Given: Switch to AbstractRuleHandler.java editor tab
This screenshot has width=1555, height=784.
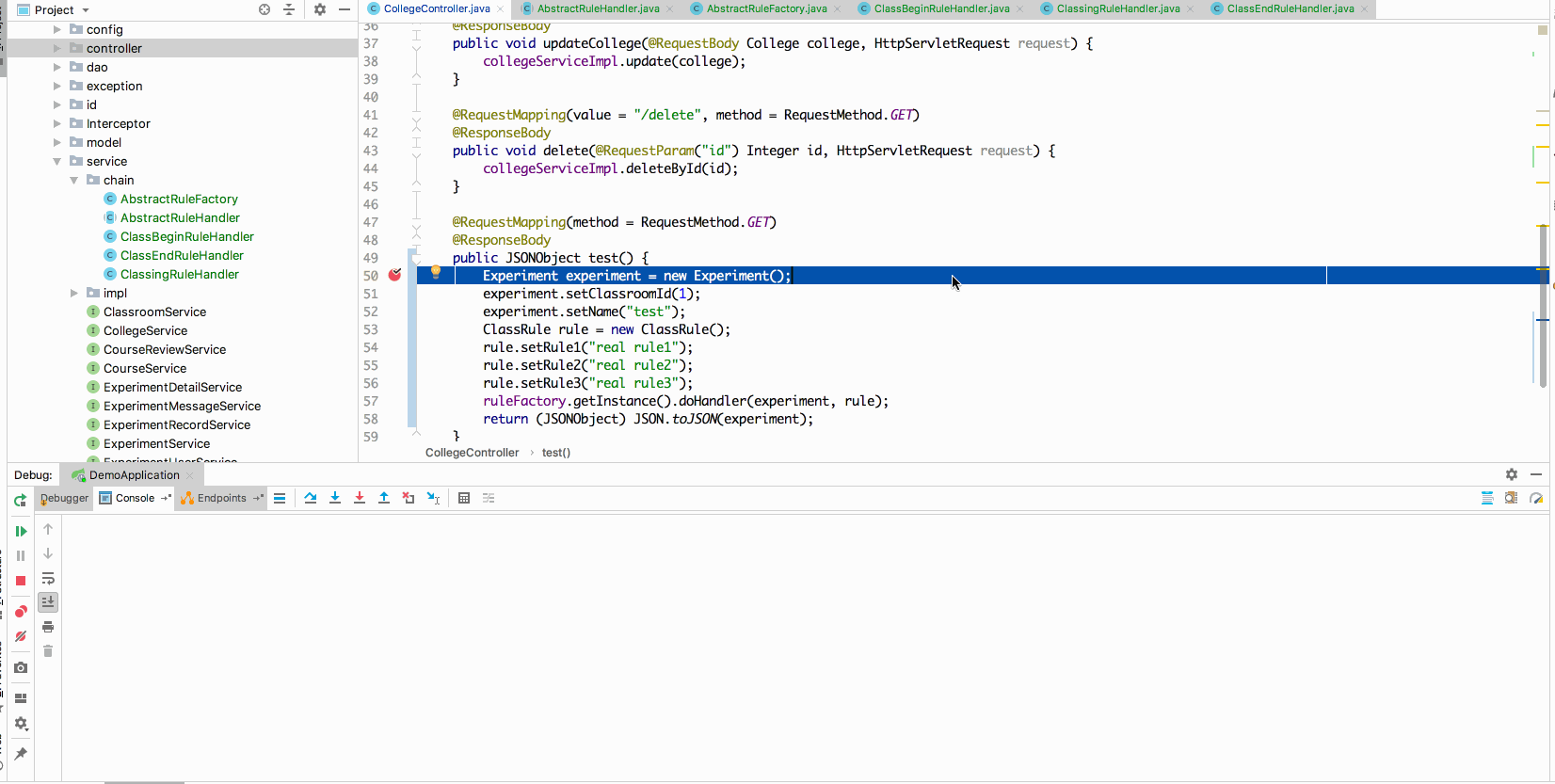Looking at the screenshot, I should coord(598,8).
